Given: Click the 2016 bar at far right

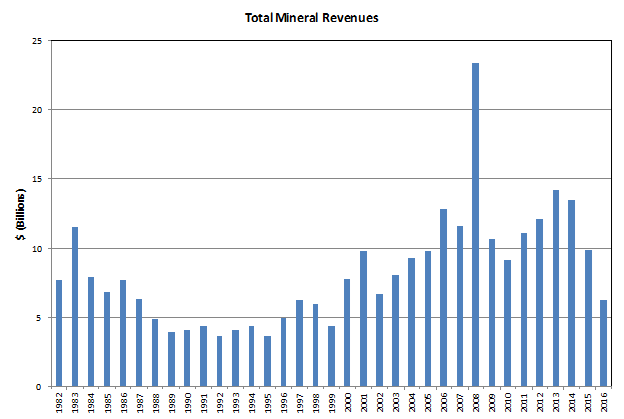Looking at the screenshot, I should (603, 343).
